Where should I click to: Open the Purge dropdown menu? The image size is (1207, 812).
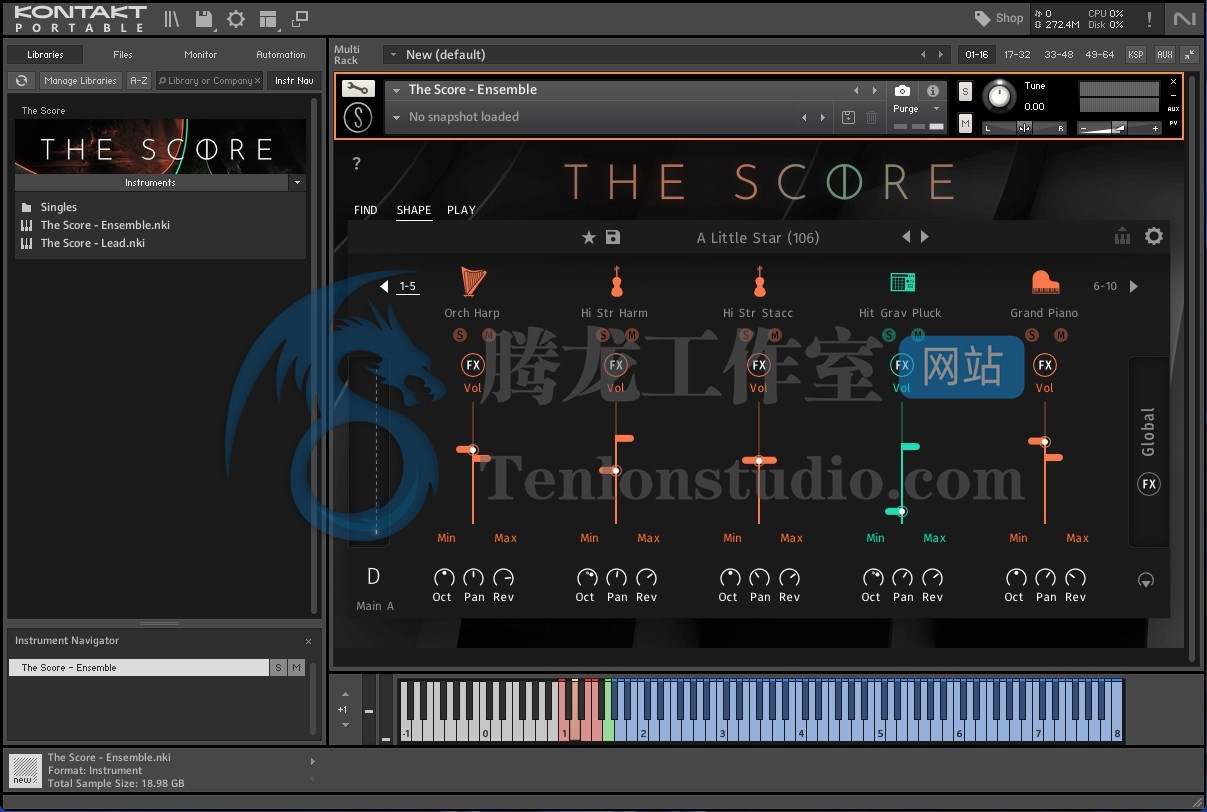[936, 109]
